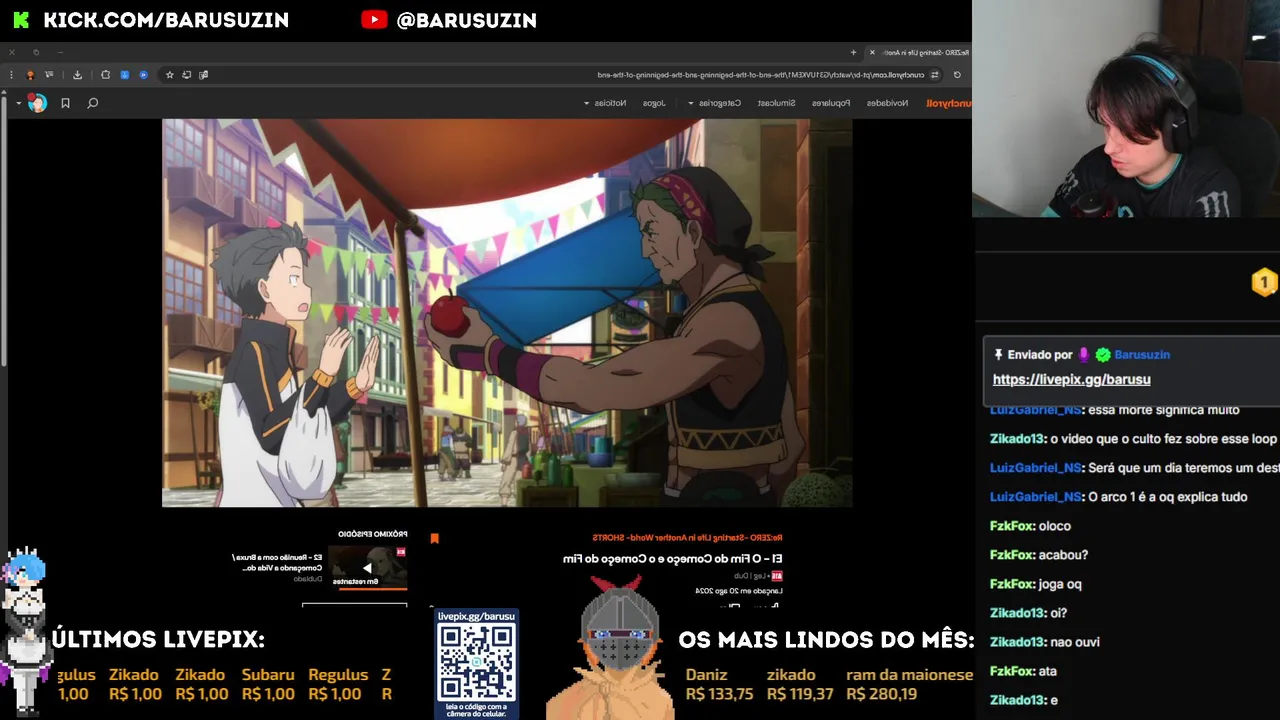Click the gold number 1 badge
Viewport: 1280px width, 720px height.
pos(1264,283)
